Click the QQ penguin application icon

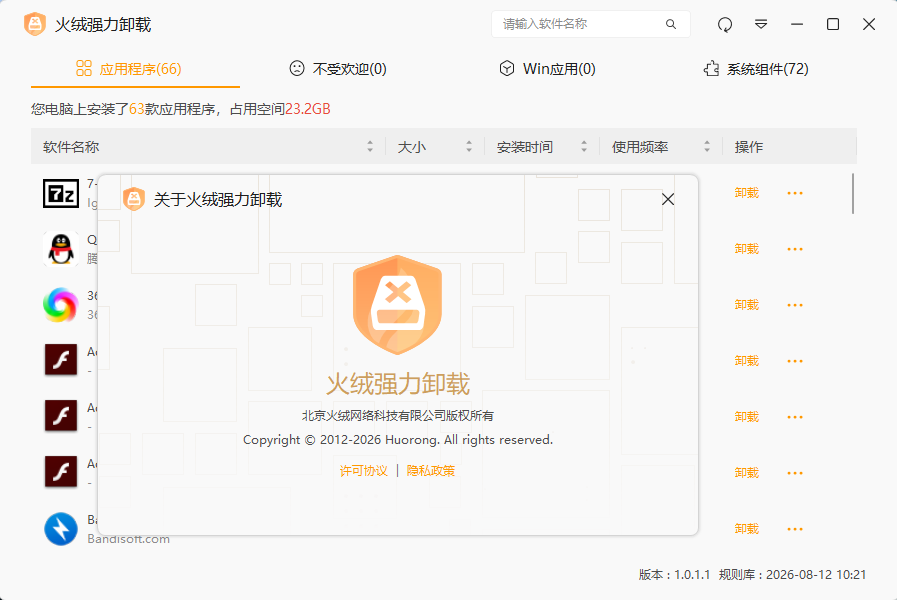coord(61,249)
